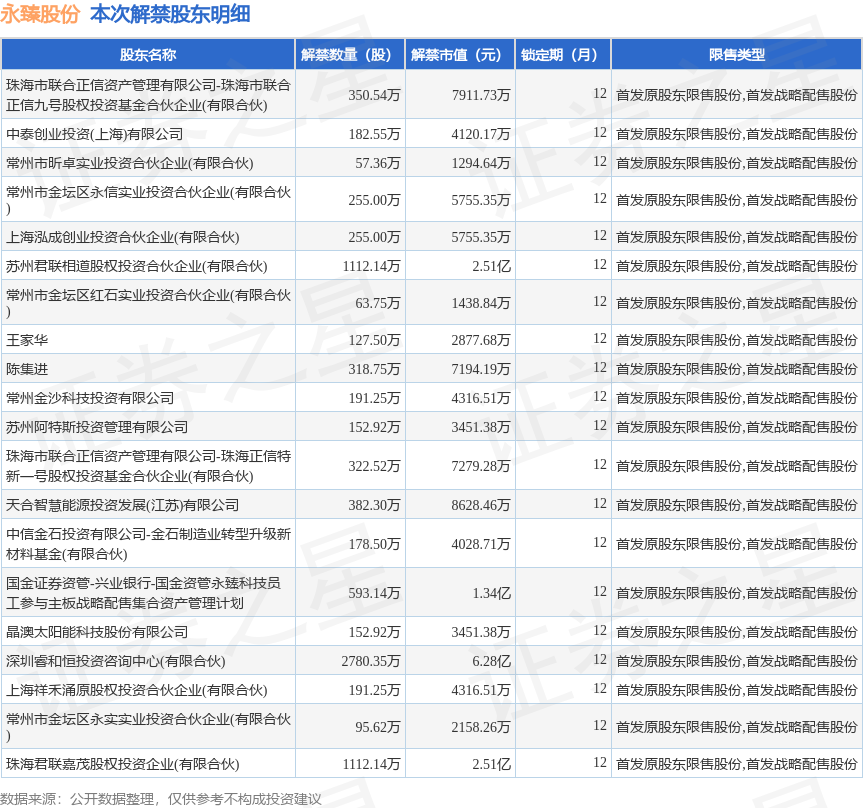Select shareholder 珠海君联嘉茂股权投资企业(有限合伙)
The height and width of the screenshot is (808, 863).
pyautogui.click(x=122, y=764)
